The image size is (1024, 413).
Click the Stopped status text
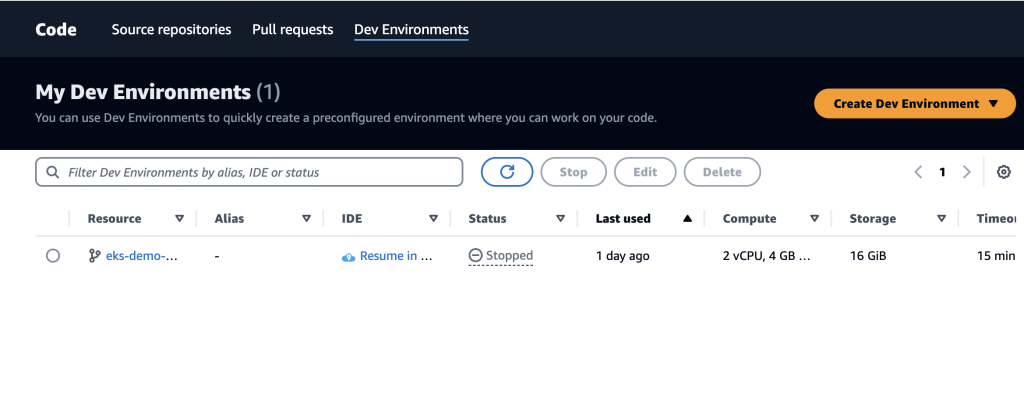(x=509, y=256)
